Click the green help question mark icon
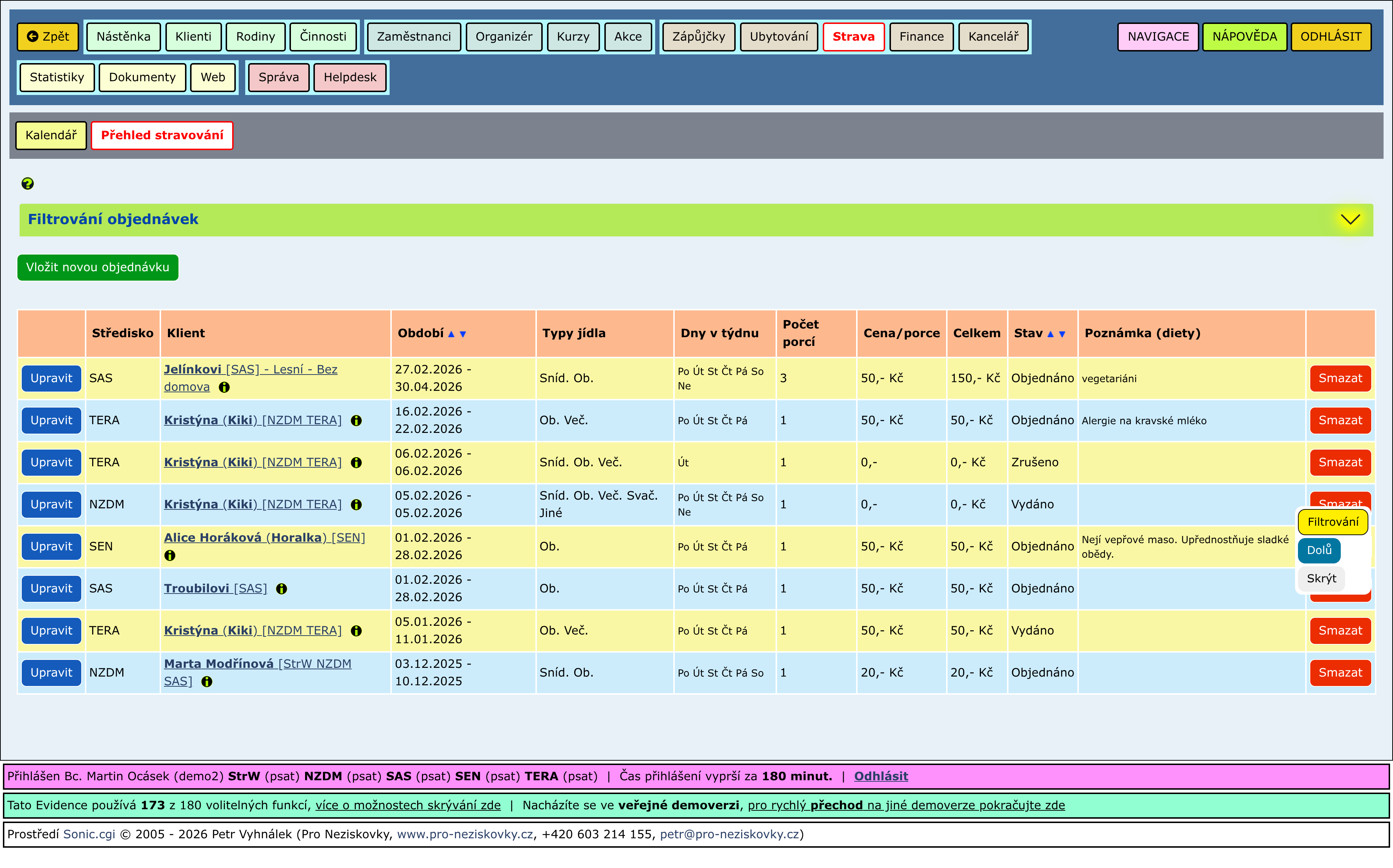Viewport: 1393px width, 868px height. [28, 184]
